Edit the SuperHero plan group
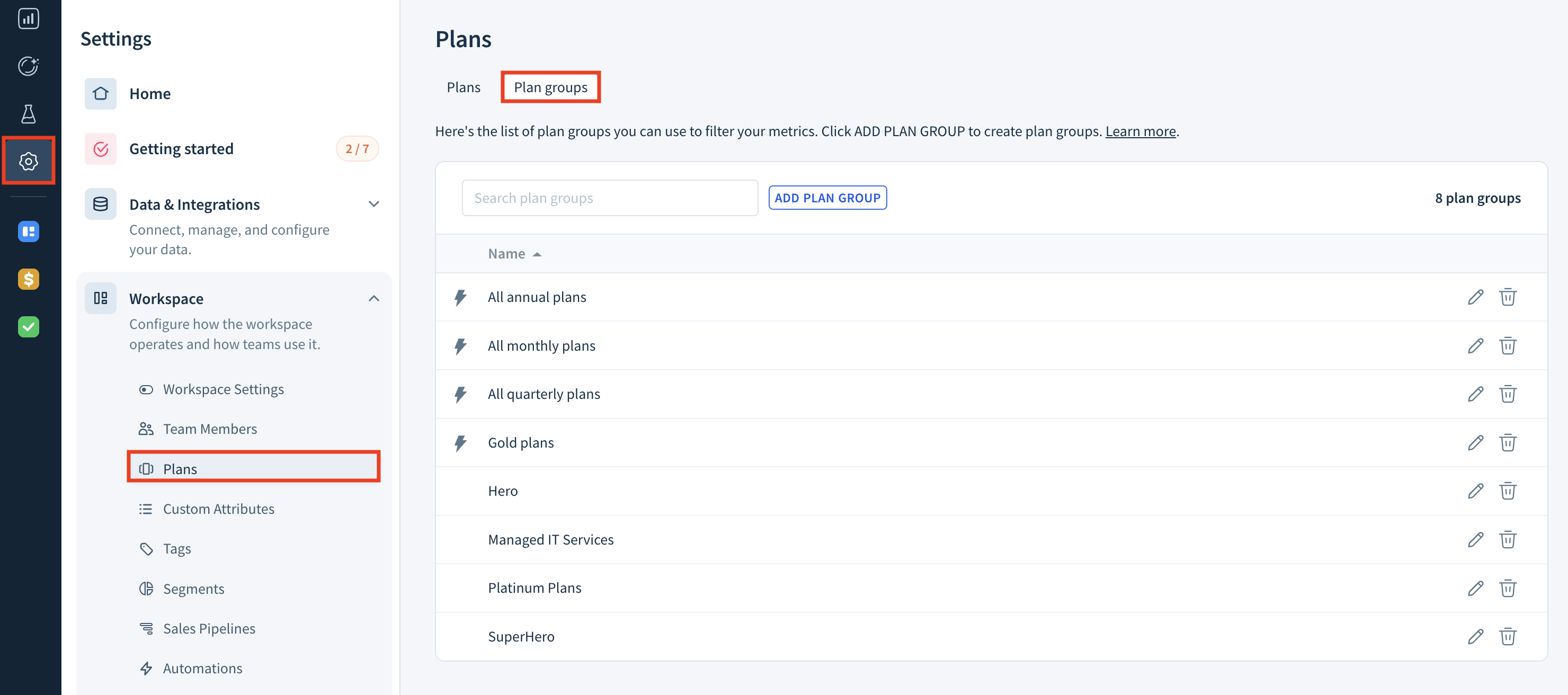The height and width of the screenshot is (695, 1568). click(x=1475, y=636)
